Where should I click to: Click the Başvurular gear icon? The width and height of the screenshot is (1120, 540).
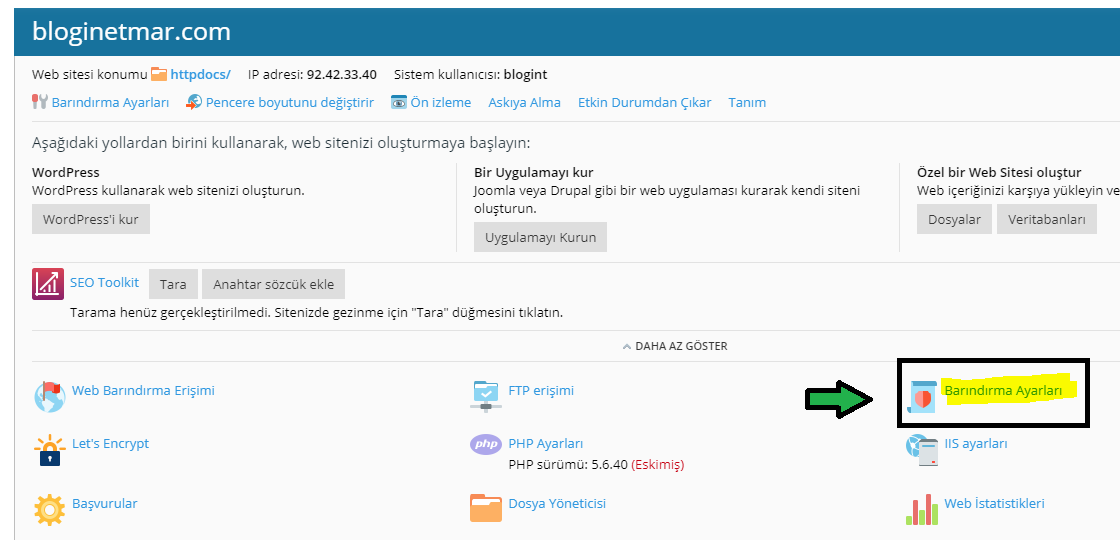(49, 509)
